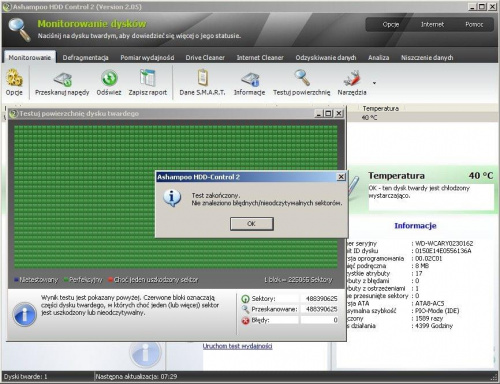Click Ashampoo HDD Control title bar icon
The height and width of the screenshot is (384, 500).
7,6
